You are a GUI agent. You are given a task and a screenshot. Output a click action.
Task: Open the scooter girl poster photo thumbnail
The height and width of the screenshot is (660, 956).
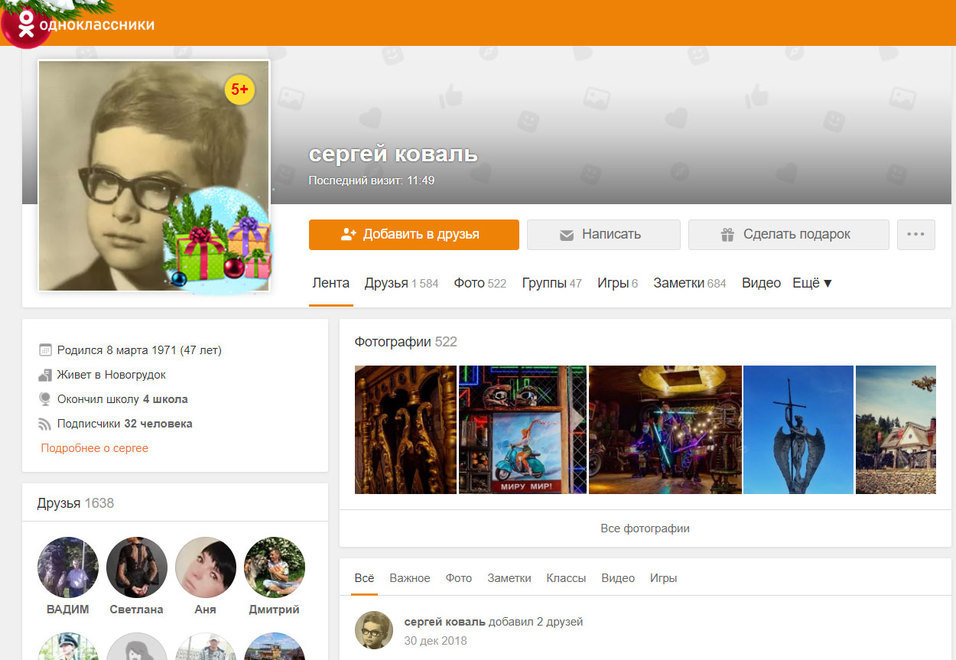point(523,430)
